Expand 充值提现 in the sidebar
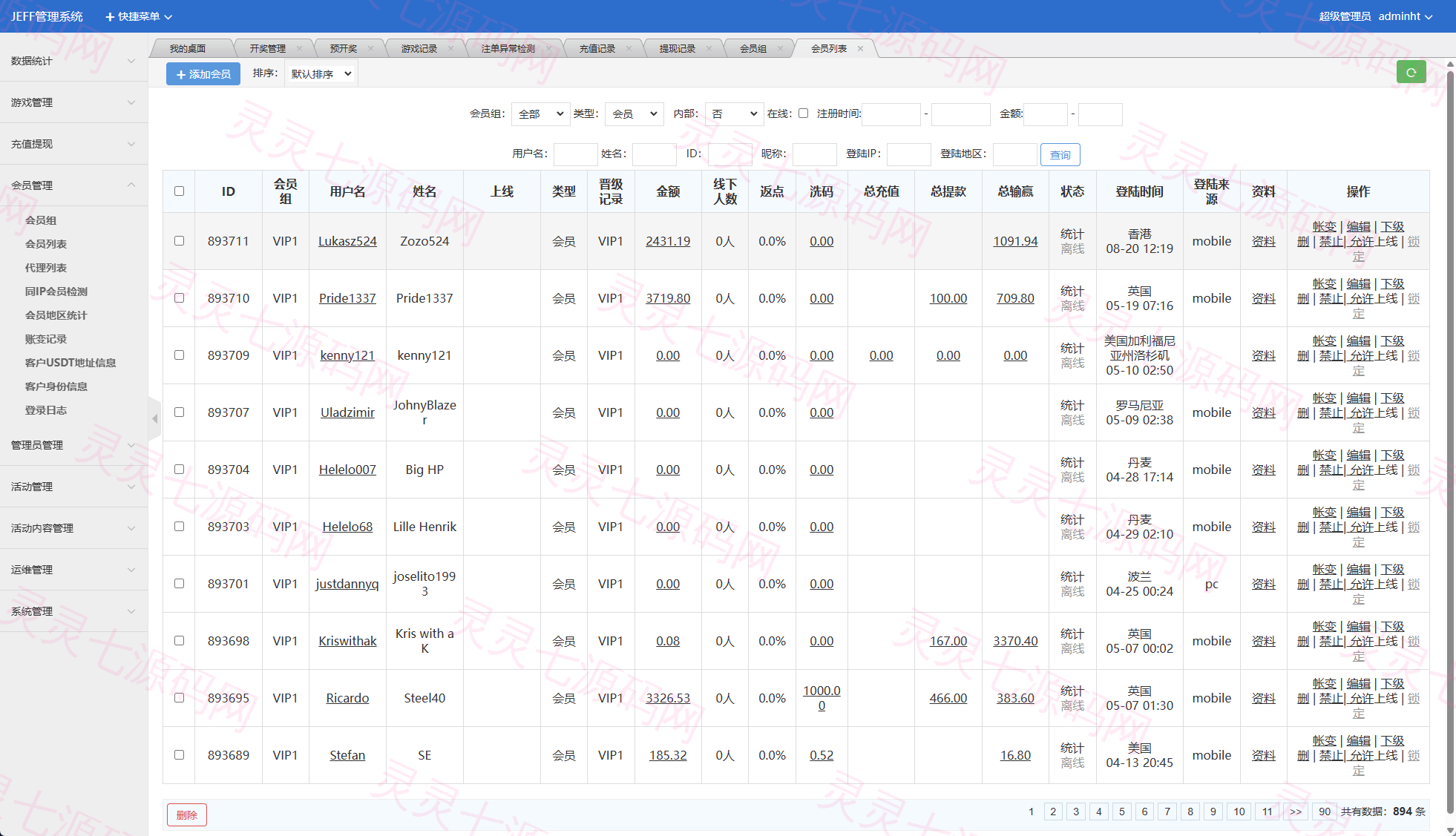The width and height of the screenshot is (1456, 836). [x=73, y=144]
